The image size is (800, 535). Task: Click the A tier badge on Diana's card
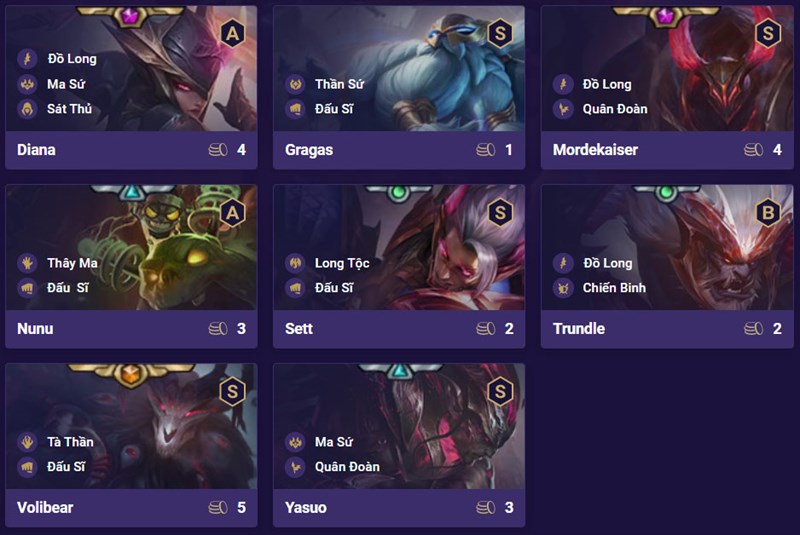pos(232,33)
